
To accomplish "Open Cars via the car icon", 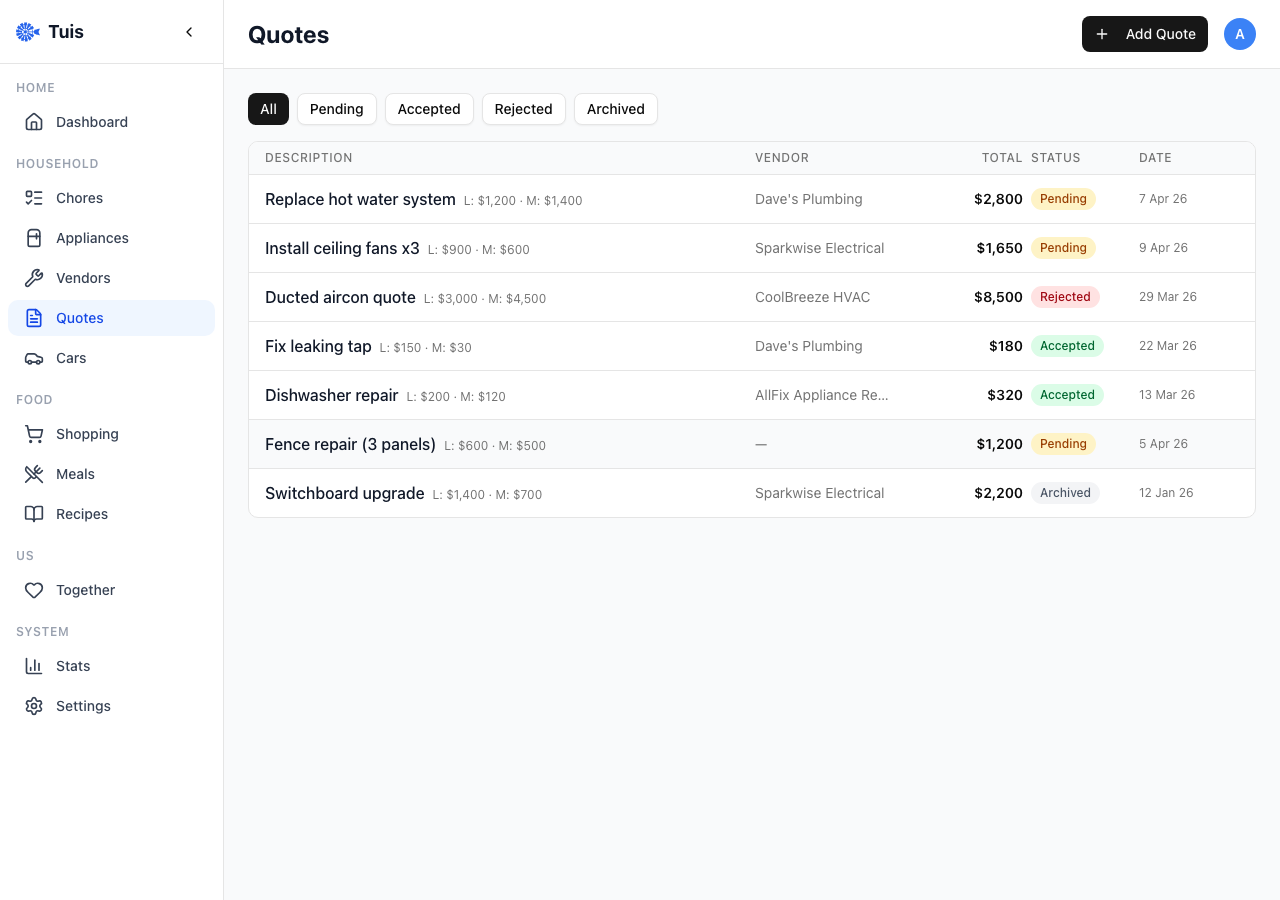I will [x=34, y=357].
